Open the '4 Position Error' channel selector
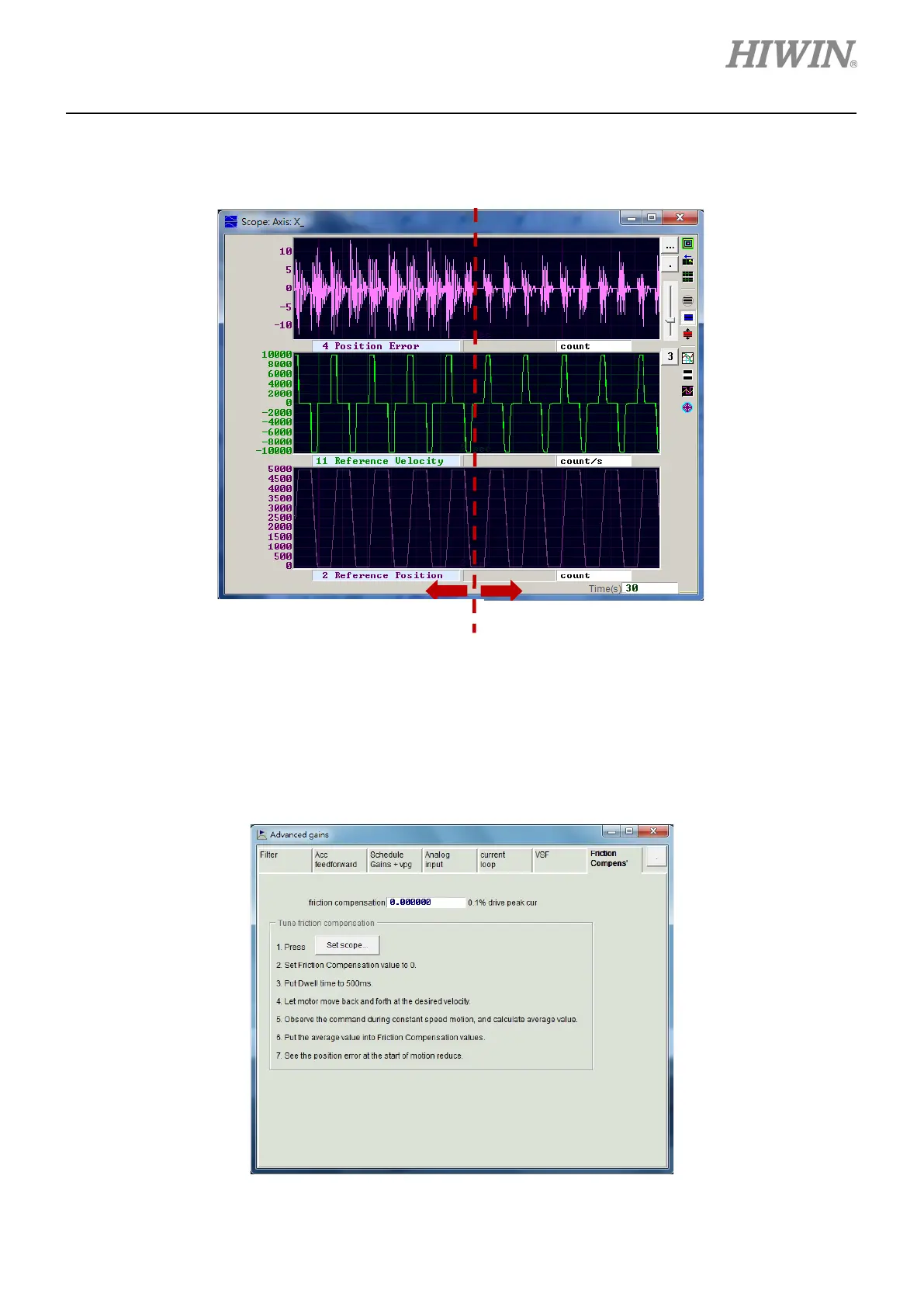This screenshot has height=1307, width=924. pyautogui.click(x=386, y=346)
